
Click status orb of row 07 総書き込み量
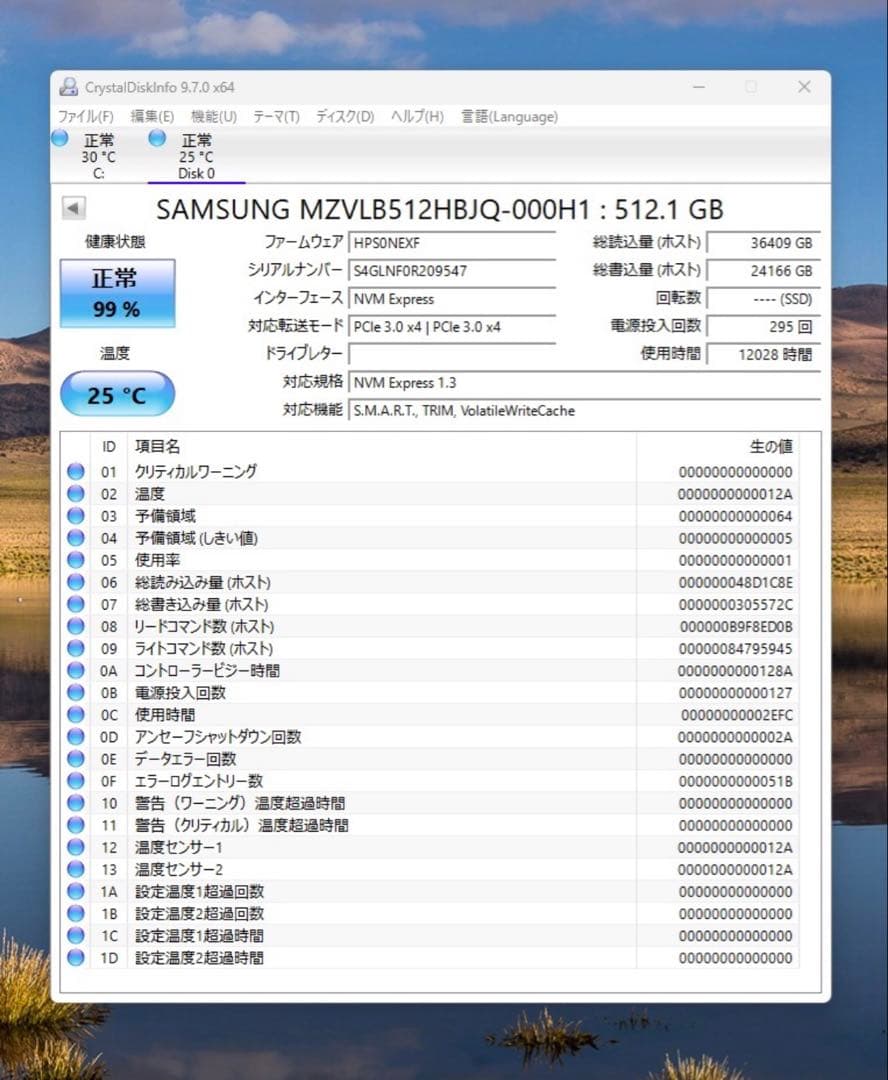(76, 604)
